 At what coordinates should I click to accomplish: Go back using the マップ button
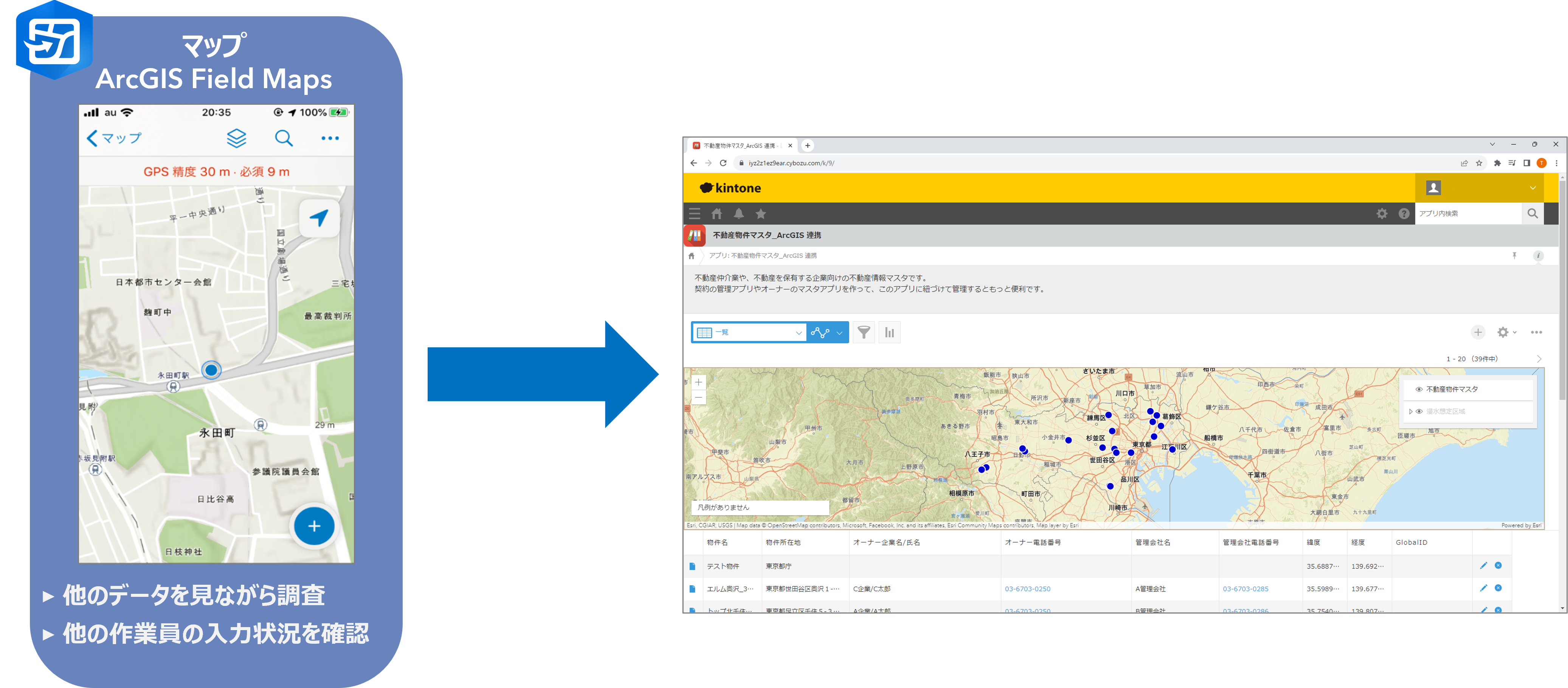(x=114, y=138)
